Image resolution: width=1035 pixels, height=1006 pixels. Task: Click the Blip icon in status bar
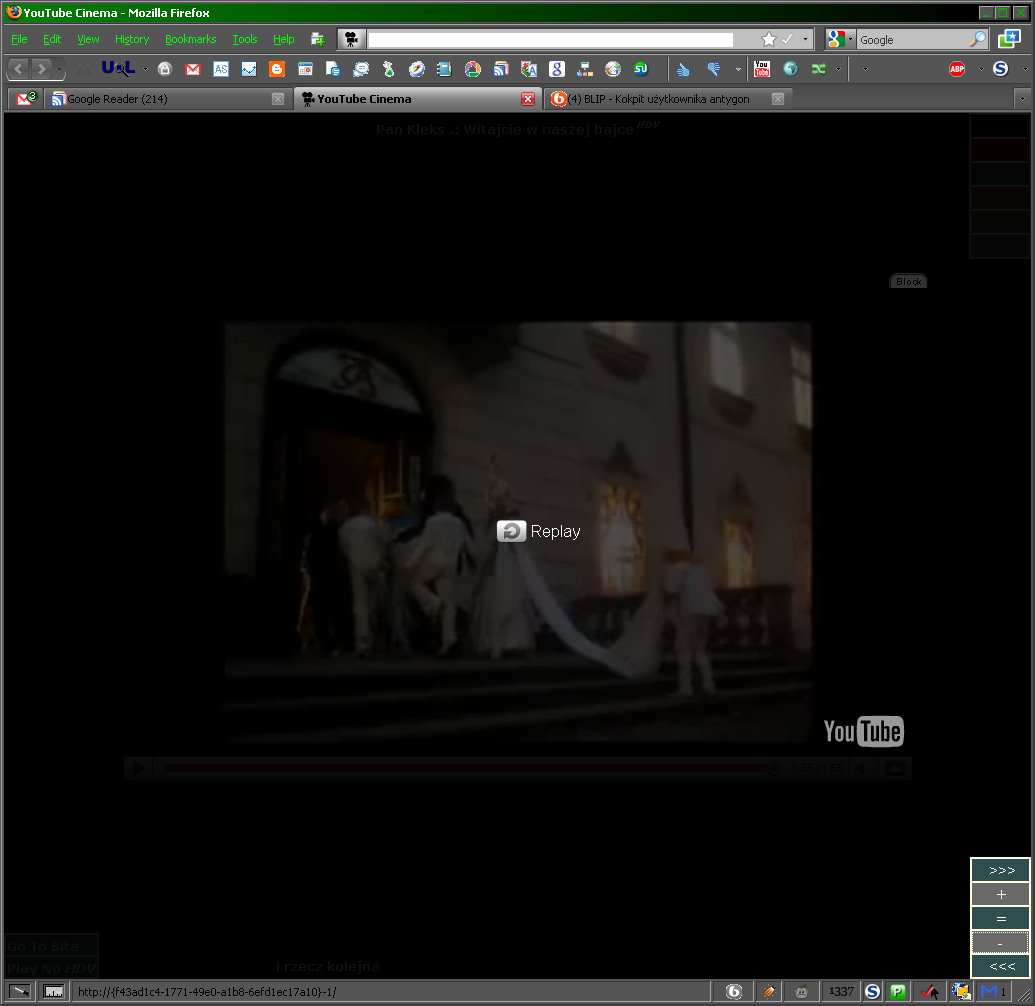pyautogui.click(x=733, y=991)
